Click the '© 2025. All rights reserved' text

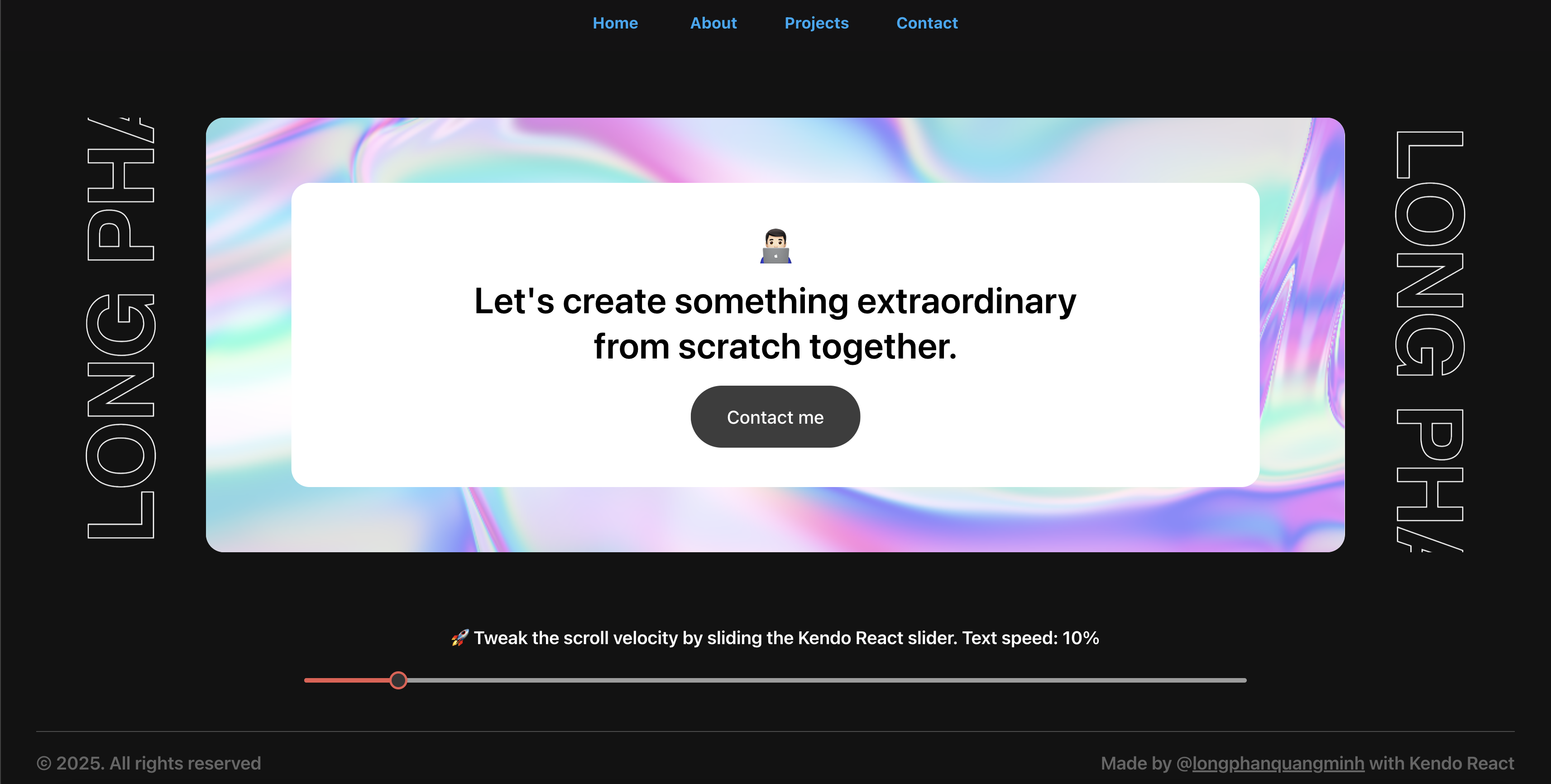149,763
